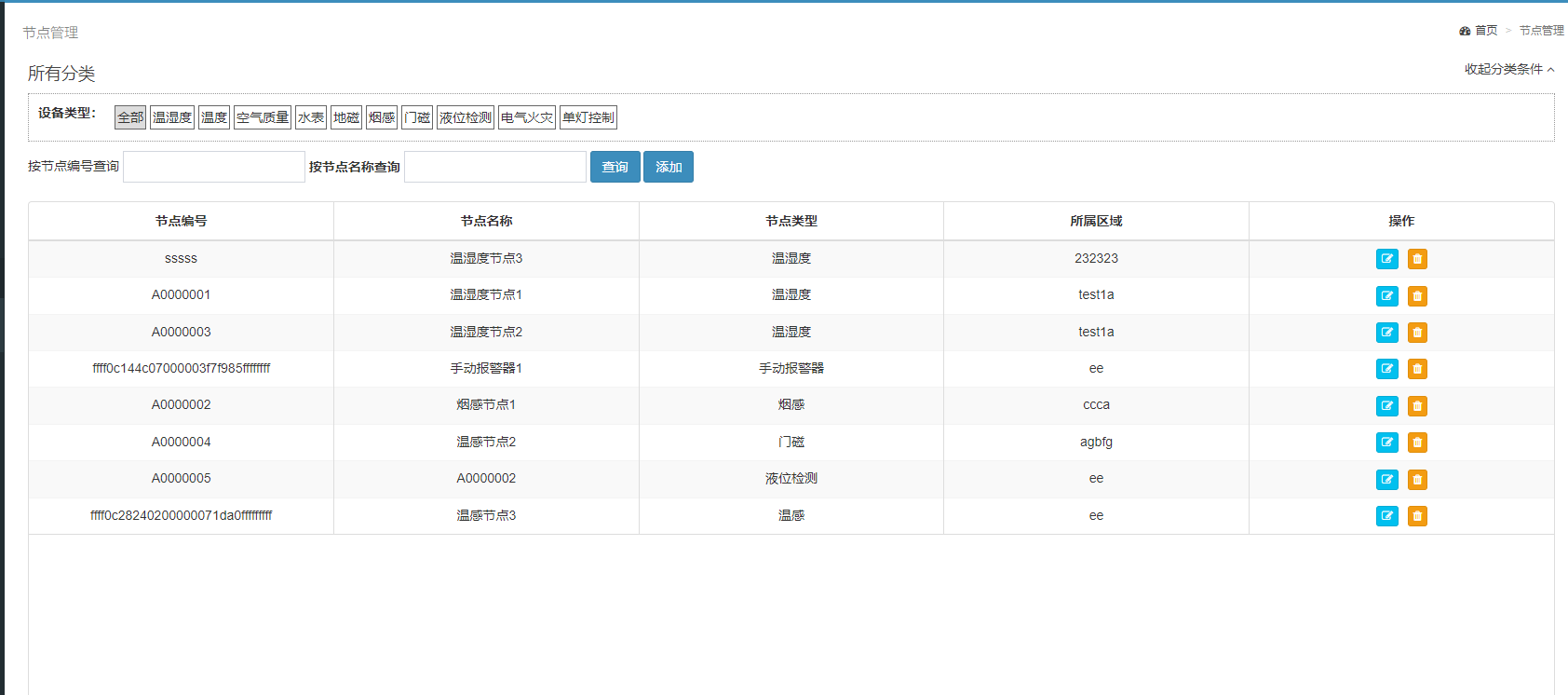Go to 首页 breadcrumb link
Image resolution: width=1568 pixels, height=695 pixels.
[1486, 31]
